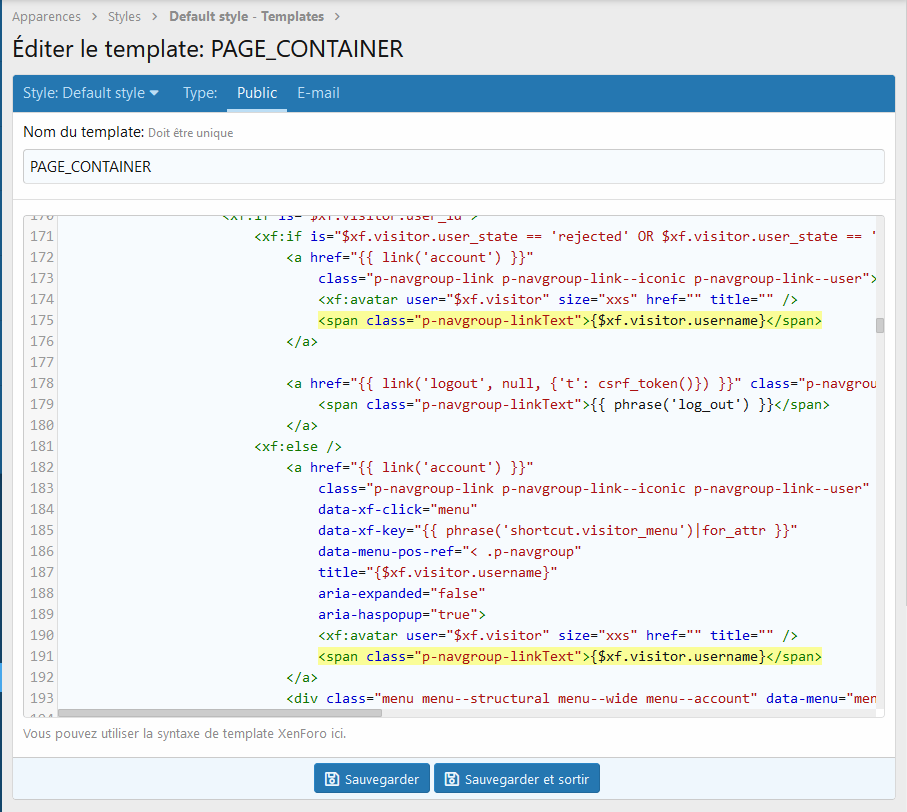Place cursor on highlighted line 175 span
Image resolution: width=907 pixels, height=812 pixels.
pos(570,320)
